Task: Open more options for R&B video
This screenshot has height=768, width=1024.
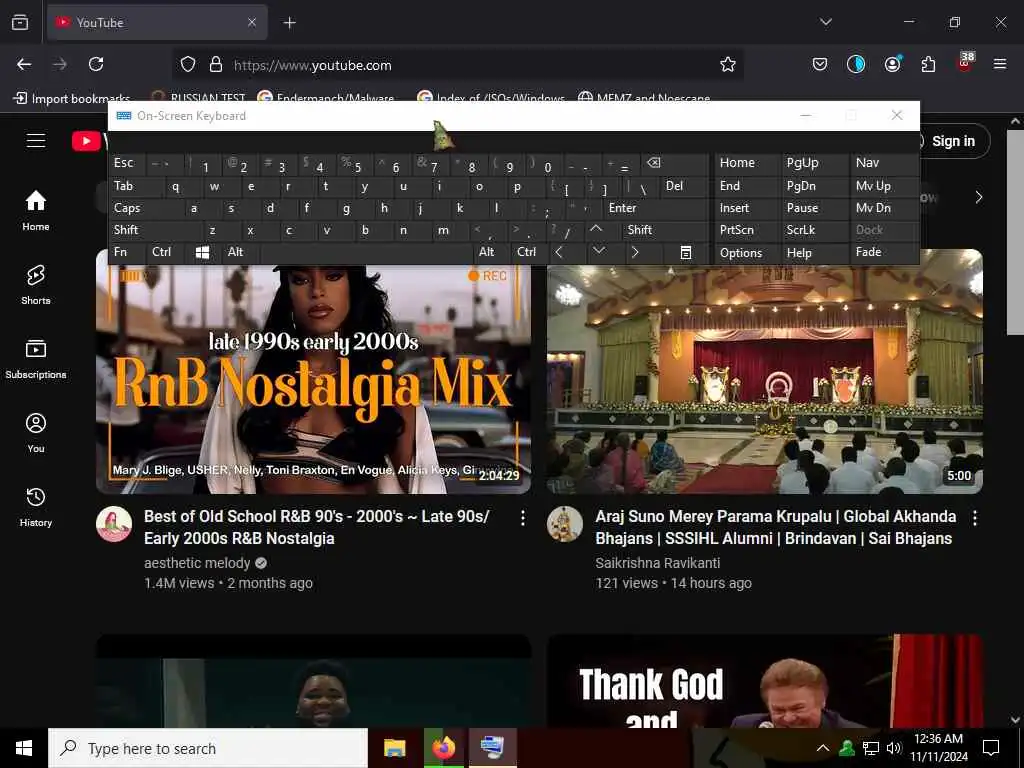Action: click(x=522, y=518)
